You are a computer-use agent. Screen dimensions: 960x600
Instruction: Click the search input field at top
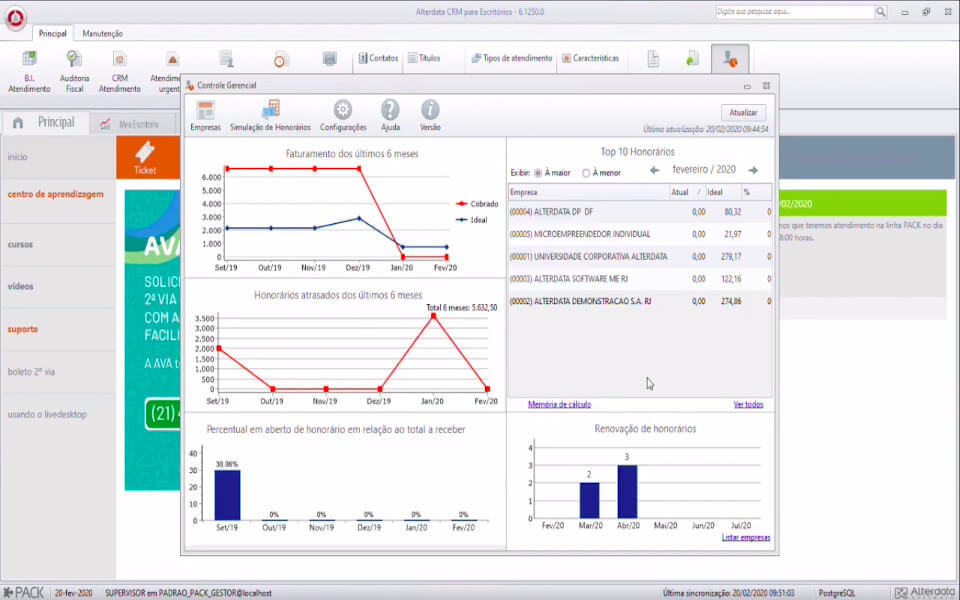point(795,12)
